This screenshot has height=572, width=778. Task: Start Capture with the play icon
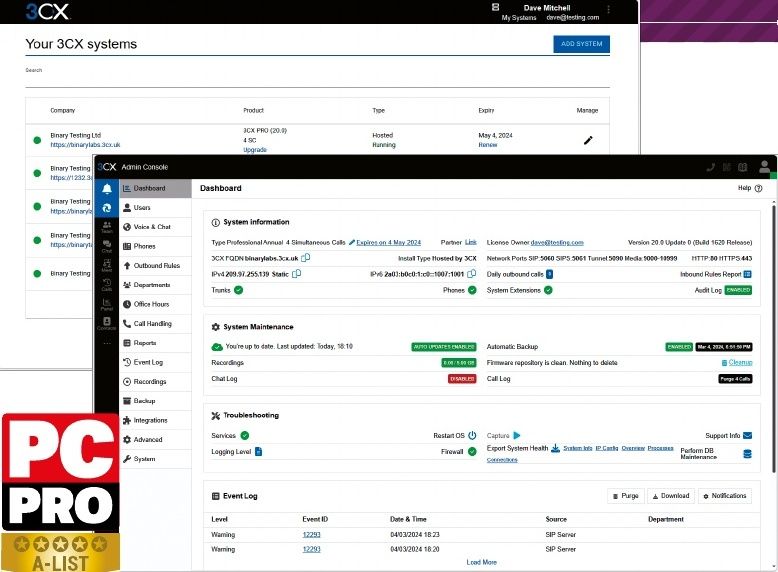click(x=517, y=436)
